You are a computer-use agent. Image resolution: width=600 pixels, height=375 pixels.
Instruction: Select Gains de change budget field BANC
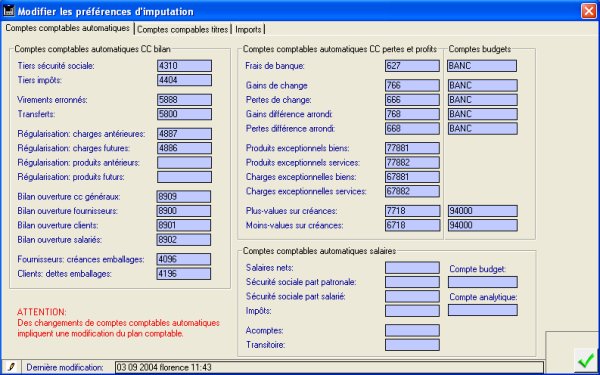(483, 85)
